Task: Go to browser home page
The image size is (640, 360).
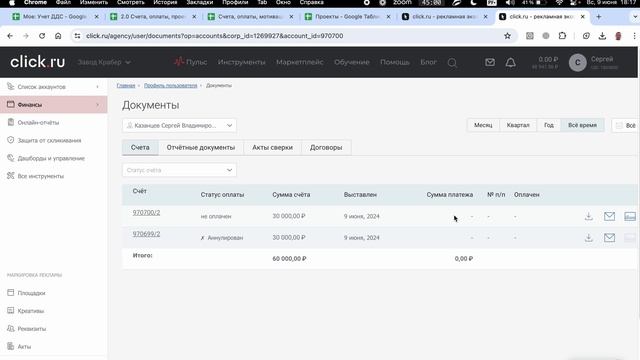Action: [x=58, y=36]
